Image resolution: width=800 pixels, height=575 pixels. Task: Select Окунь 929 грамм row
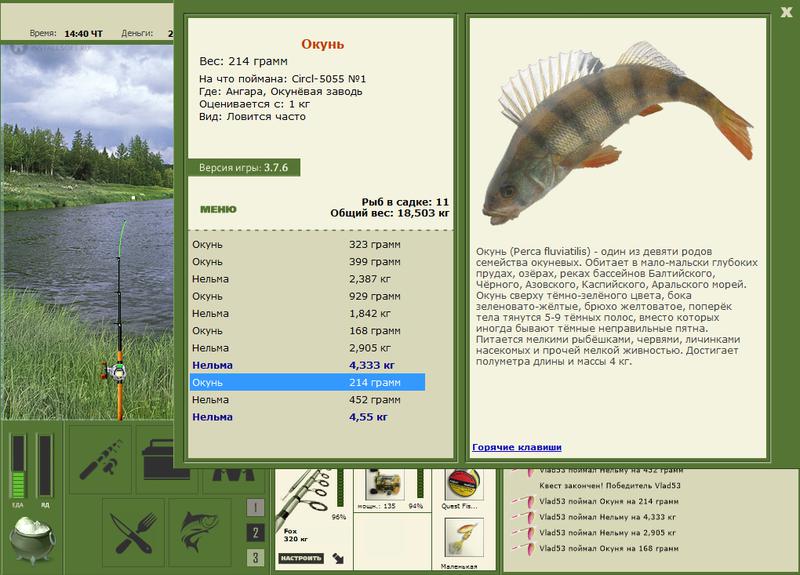(x=307, y=296)
